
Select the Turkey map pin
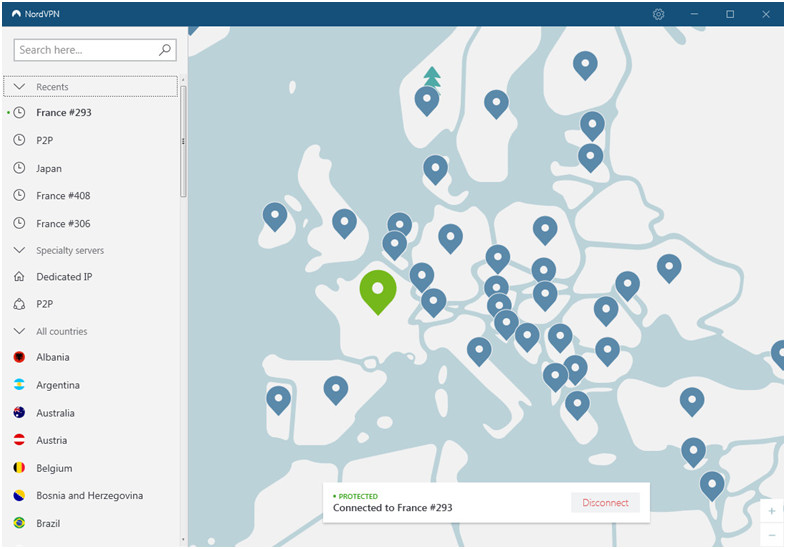point(692,401)
